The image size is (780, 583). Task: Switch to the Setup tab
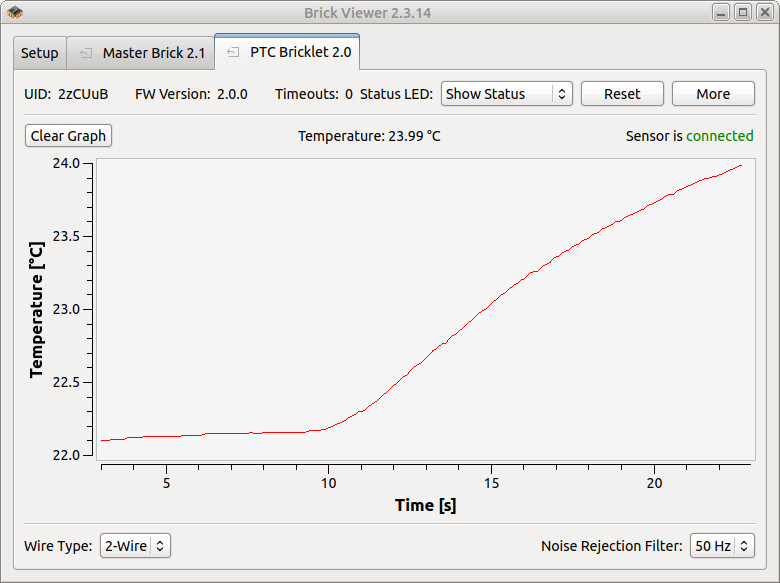40,53
